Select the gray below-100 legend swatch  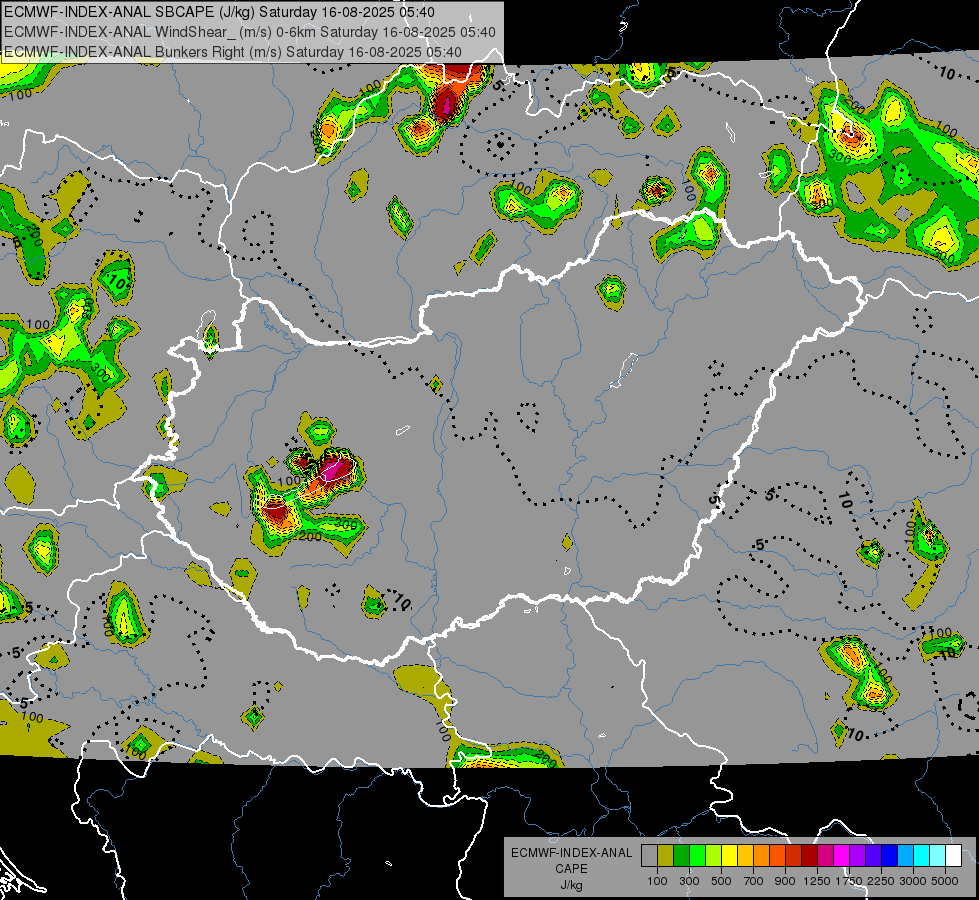649,855
